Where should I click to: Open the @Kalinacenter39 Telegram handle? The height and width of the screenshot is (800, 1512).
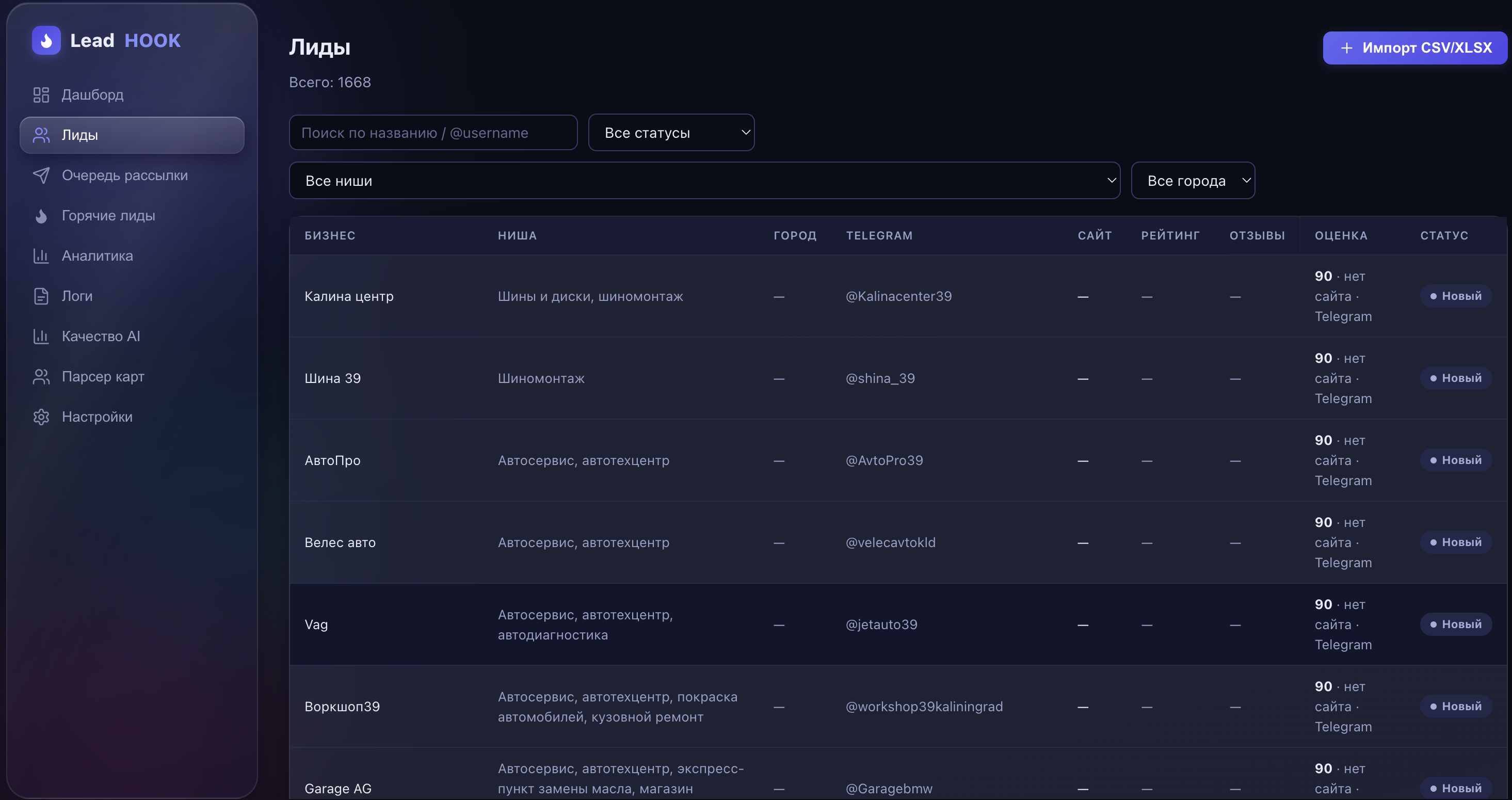[x=898, y=296]
